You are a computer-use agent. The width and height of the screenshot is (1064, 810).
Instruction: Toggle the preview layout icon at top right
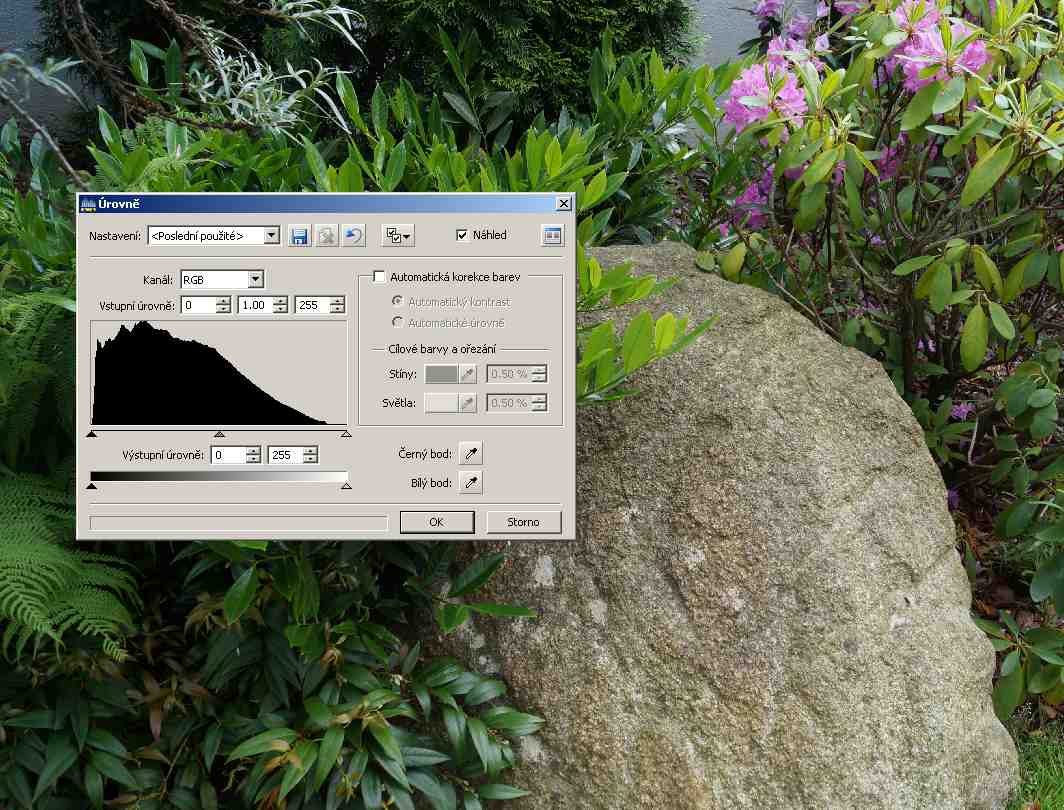pyautogui.click(x=553, y=236)
